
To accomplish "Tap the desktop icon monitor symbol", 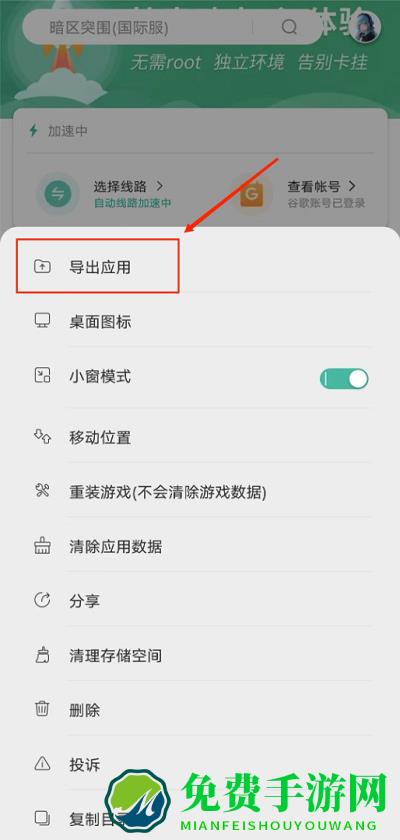I will (x=42, y=321).
